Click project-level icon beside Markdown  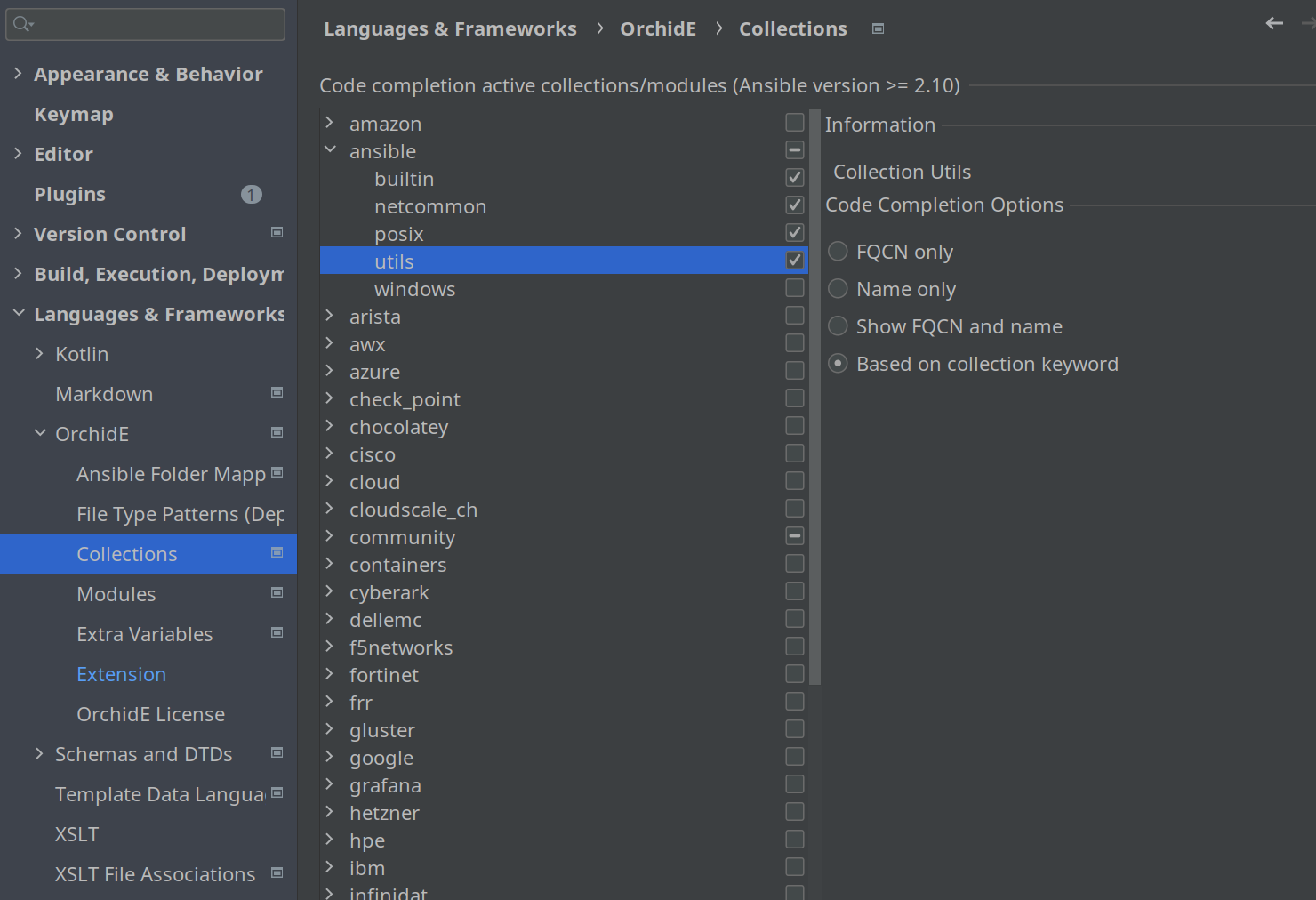click(277, 392)
